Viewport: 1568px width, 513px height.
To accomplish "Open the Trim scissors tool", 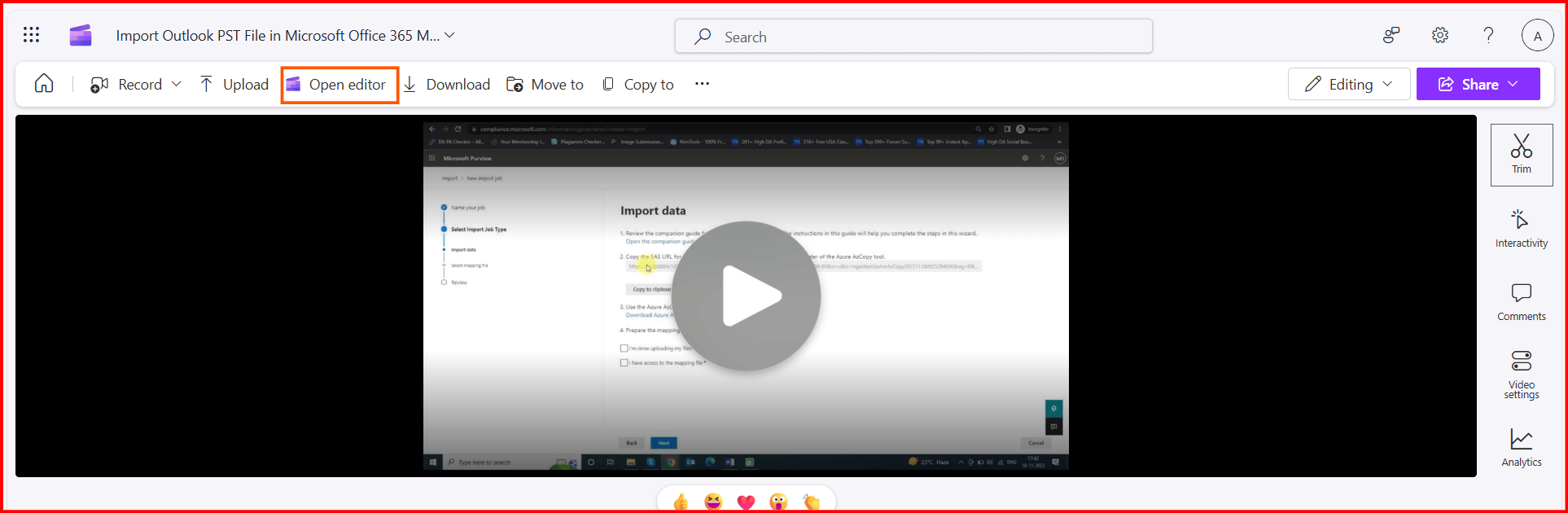I will point(1522,155).
